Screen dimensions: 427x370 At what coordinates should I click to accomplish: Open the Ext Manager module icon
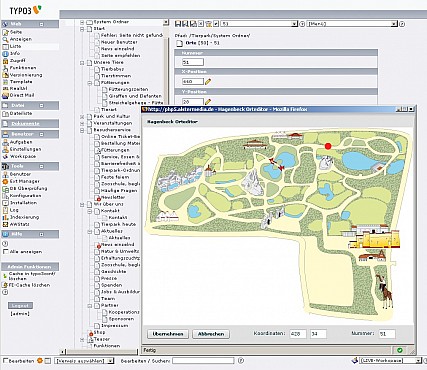(5, 182)
